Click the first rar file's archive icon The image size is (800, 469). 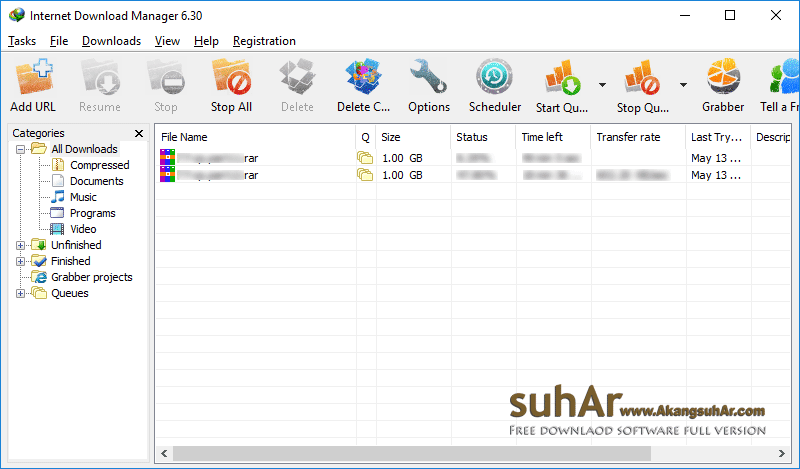pos(167,157)
